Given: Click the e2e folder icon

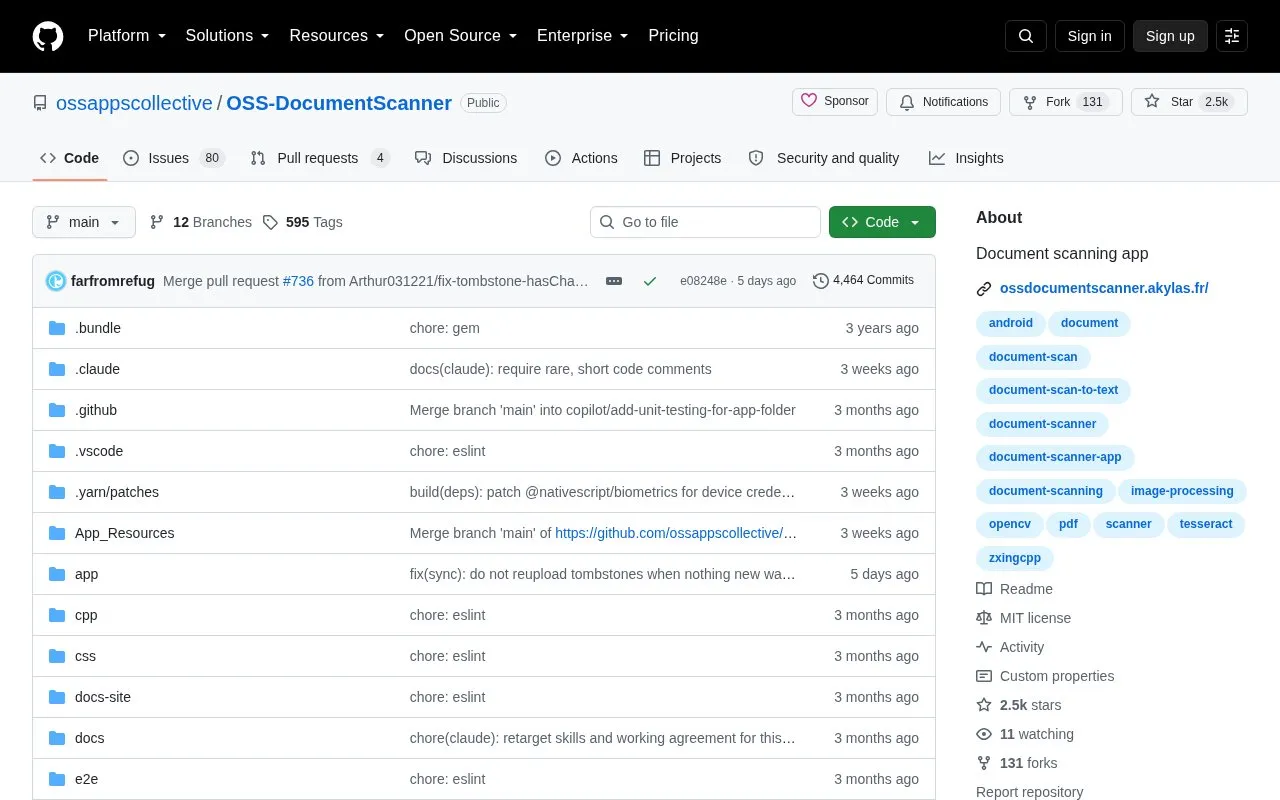Looking at the screenshot, I should (x=57, y=779).
